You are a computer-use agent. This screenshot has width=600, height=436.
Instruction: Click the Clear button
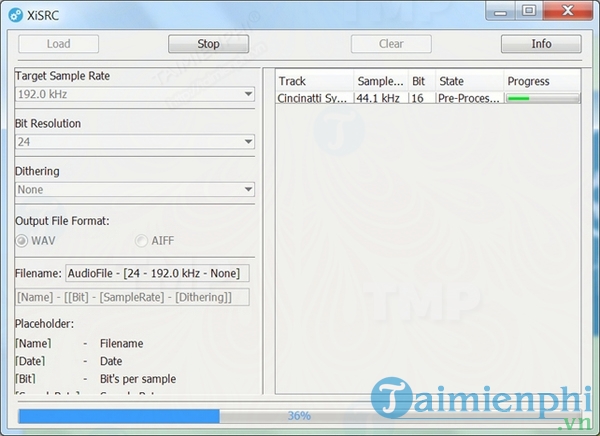click(x=391, y=44)
